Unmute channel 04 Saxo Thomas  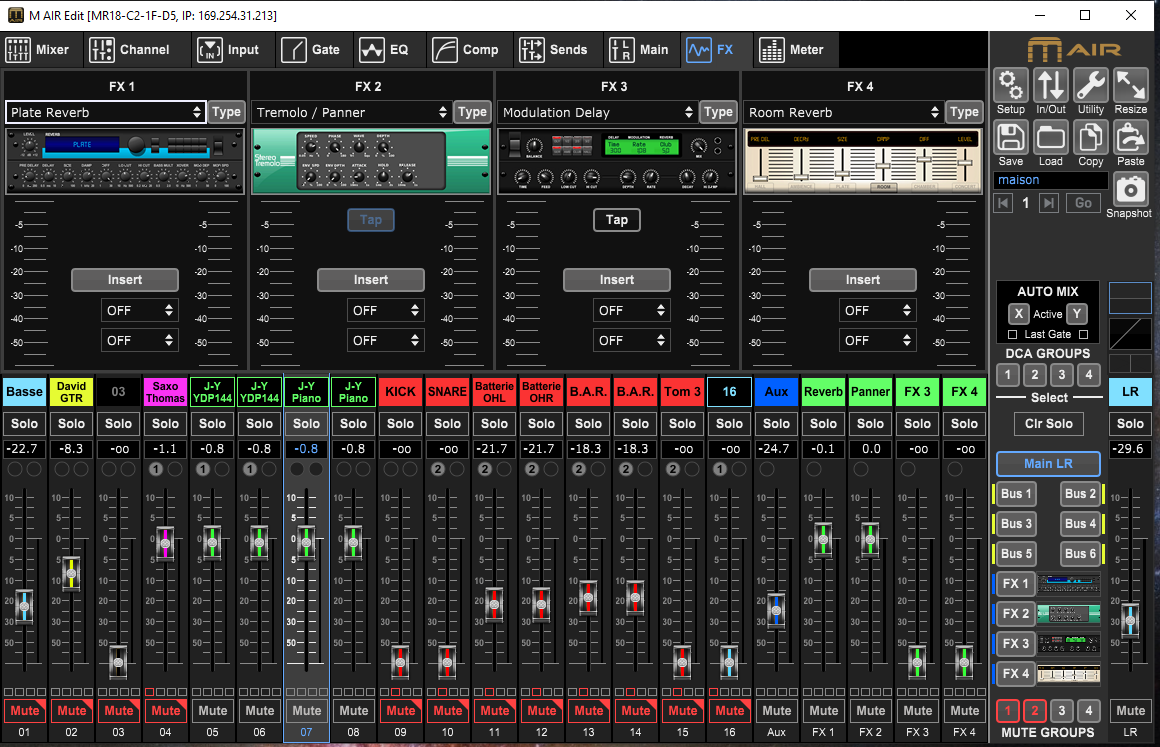(x=166, y=711)
